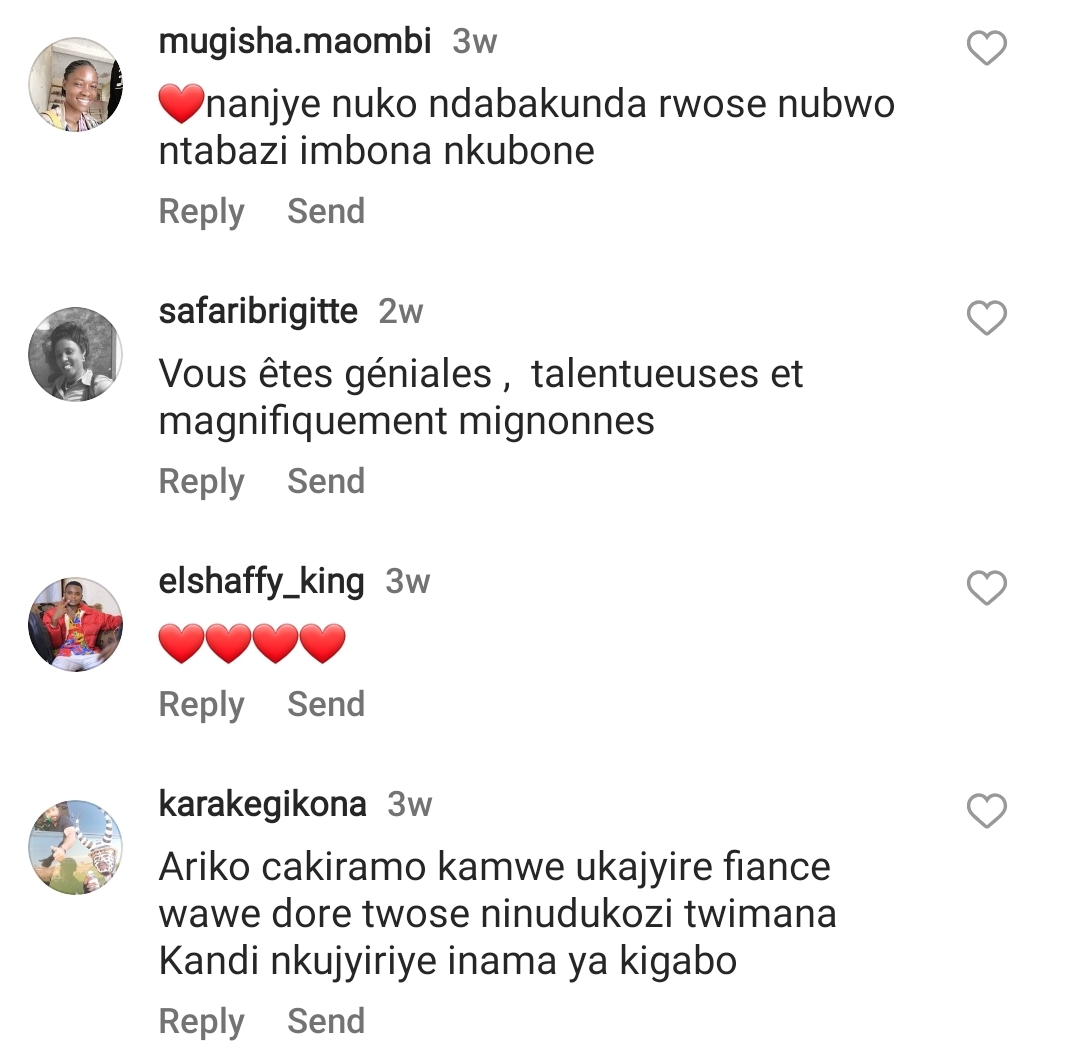Screen dimensions: 1066x1047
Task: Like mugisha.maombi's comment with the heart
Action: coord(987,48)
